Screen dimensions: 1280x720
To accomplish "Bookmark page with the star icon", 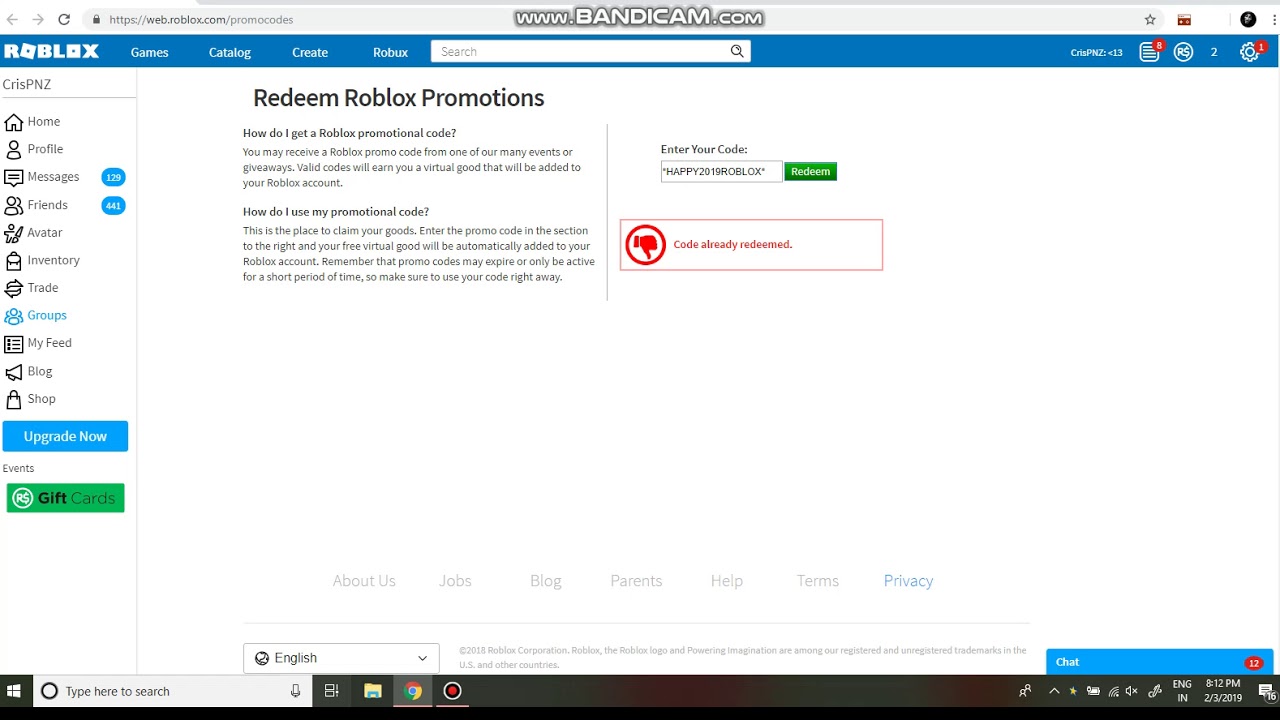I will 1150,19.
